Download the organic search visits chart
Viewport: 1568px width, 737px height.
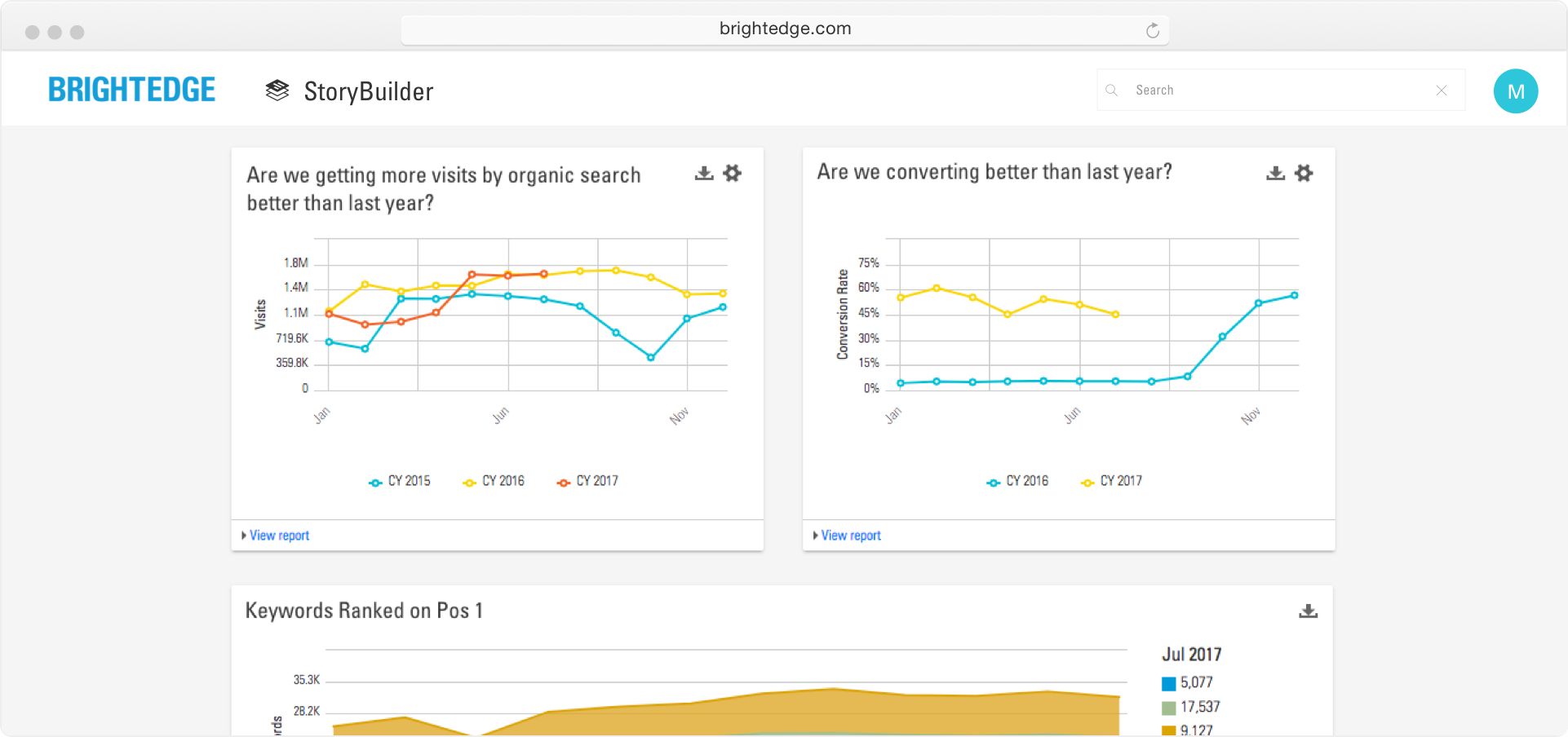704,173
